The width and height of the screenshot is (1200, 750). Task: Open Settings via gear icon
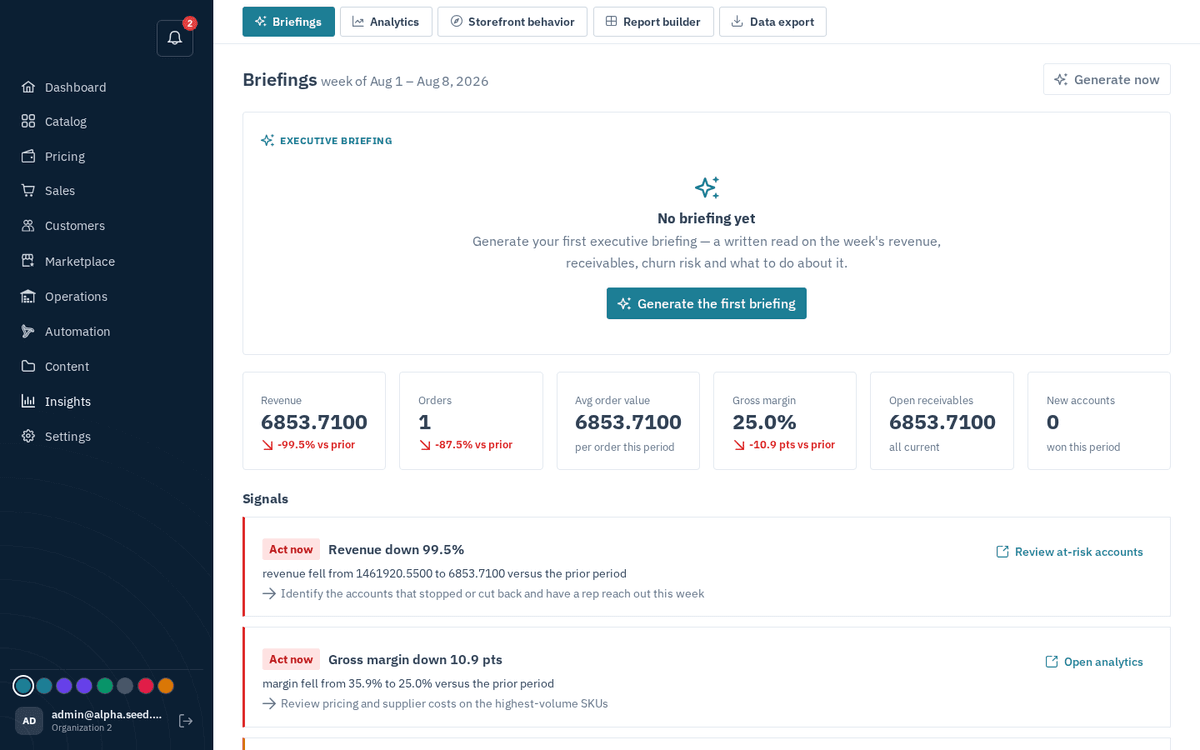pyautogui.click(x=28, y=436)
